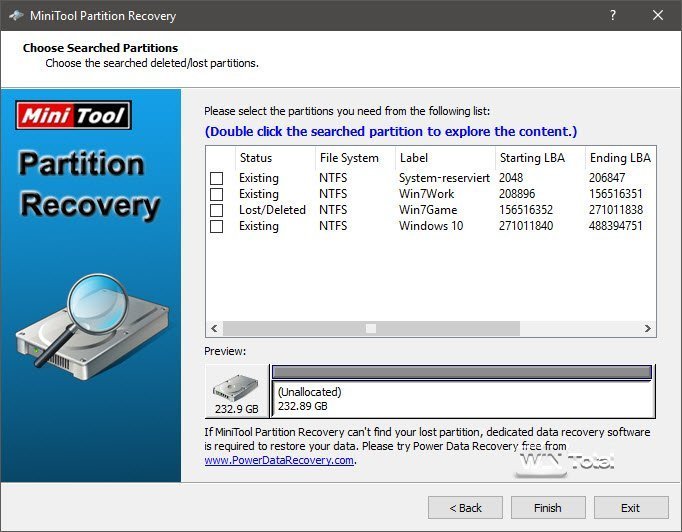Click ending LBA value 271011838
Viewport: 682px width, 532px height.
[615, 210]
